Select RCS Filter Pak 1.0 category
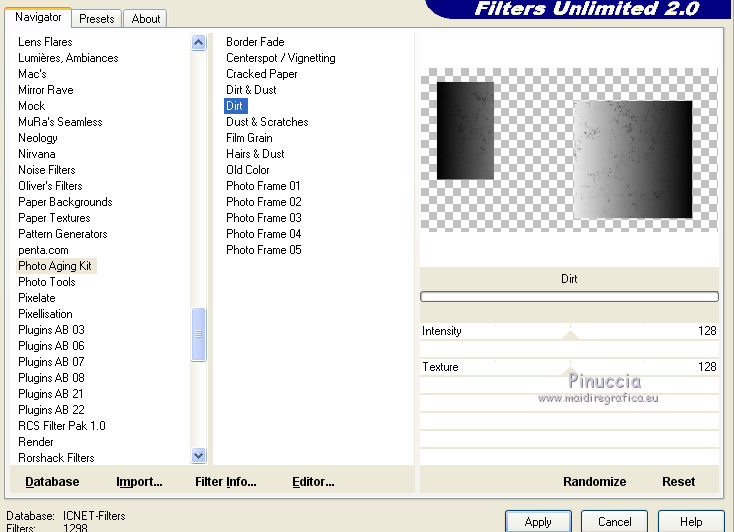This screenshot has height=532, width=734. pyautogui.click(x=62, y=426)
